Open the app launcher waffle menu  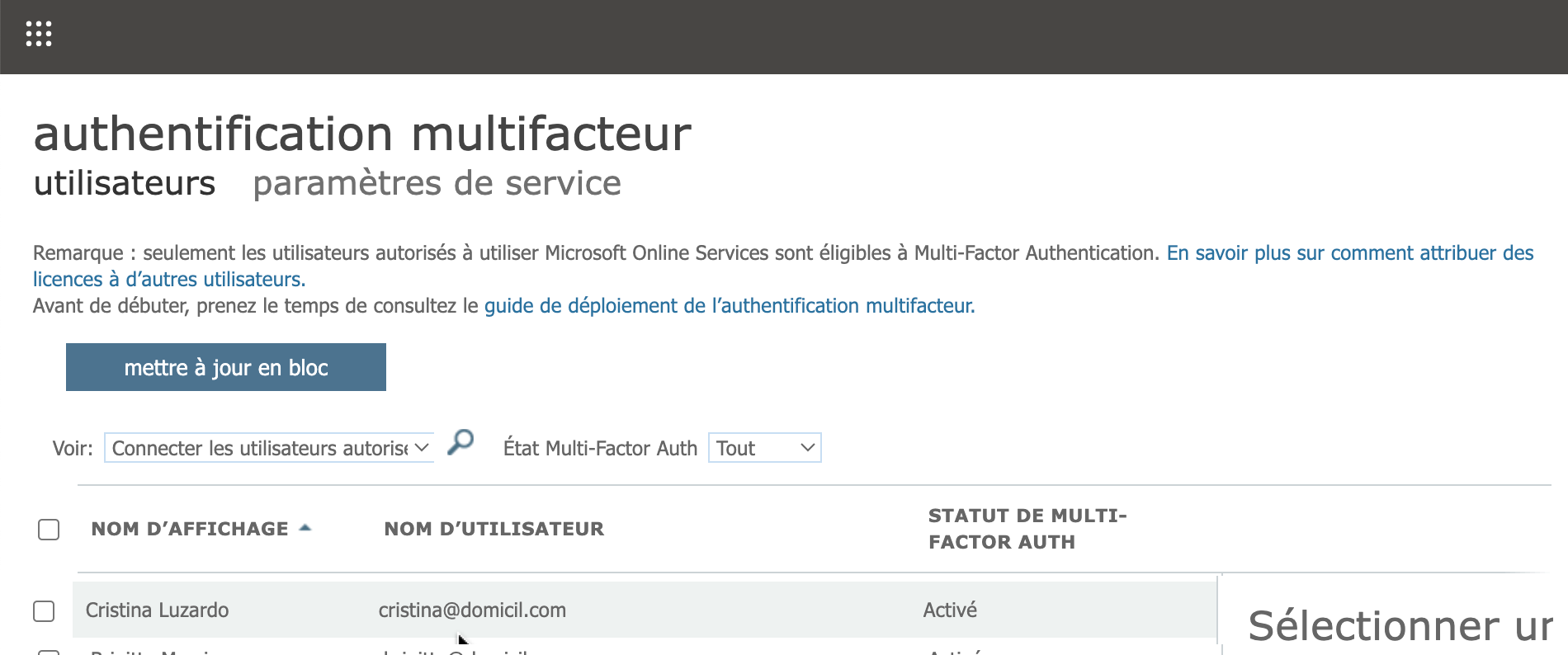point(39,34)
